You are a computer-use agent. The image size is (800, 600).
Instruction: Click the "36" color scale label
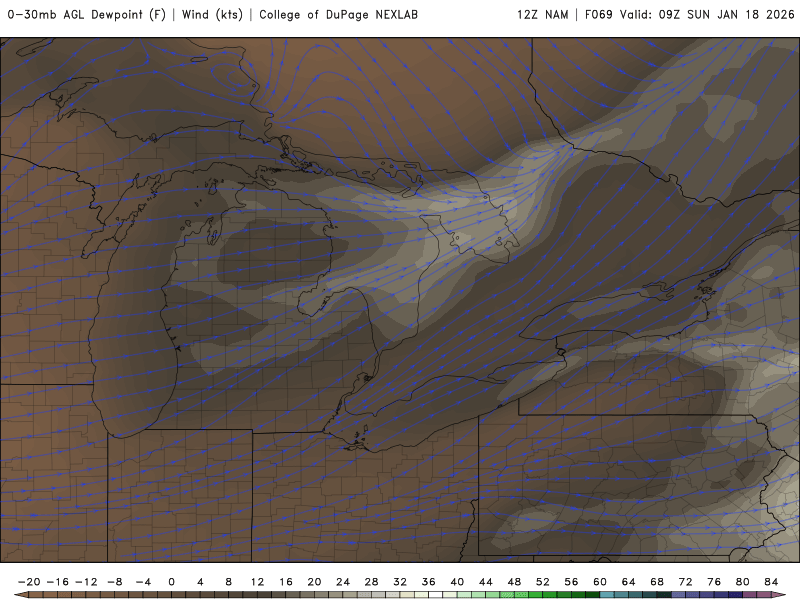(x=429, y=582)
